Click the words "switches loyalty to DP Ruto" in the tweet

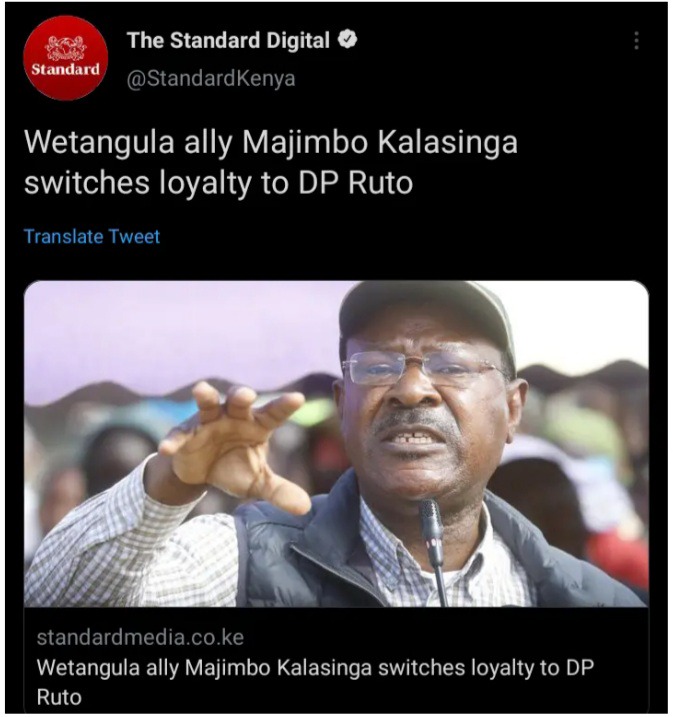(219, 183)
